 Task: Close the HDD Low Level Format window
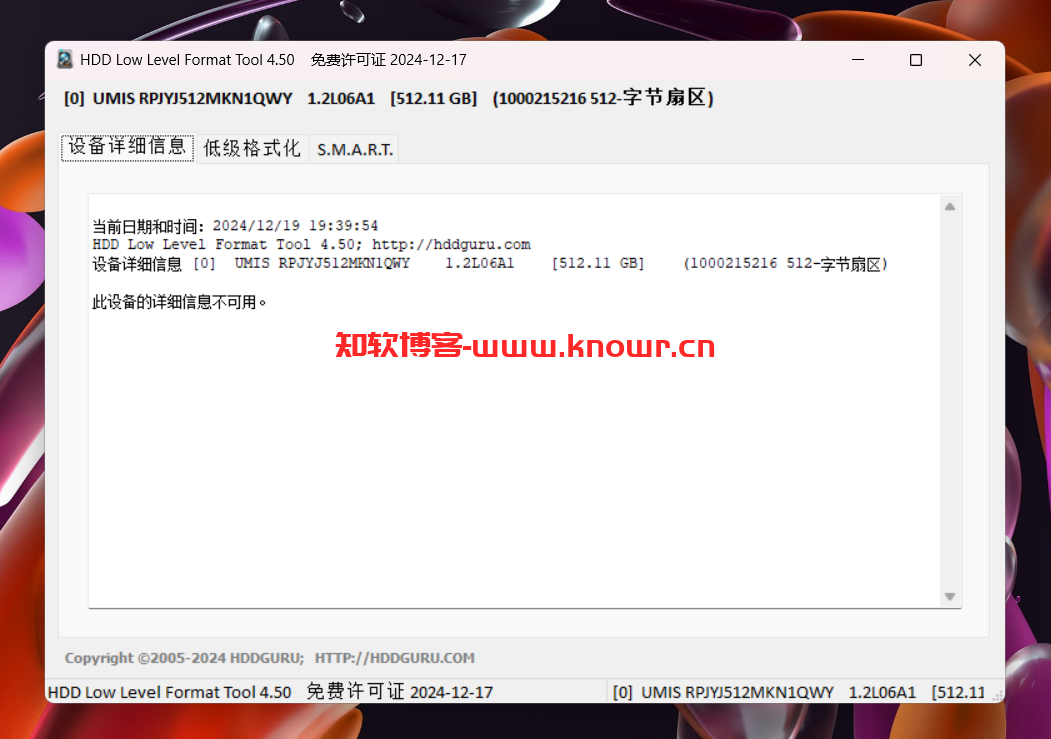click(x=975, y=60)
